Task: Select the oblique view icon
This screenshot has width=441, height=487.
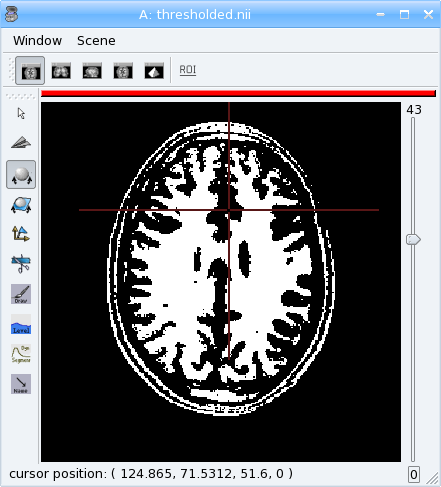Action: [123, 70]
